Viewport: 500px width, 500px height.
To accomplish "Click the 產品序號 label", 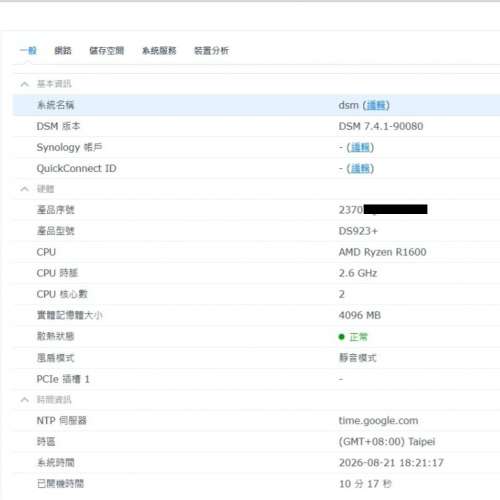I will (x=55, y=210).
